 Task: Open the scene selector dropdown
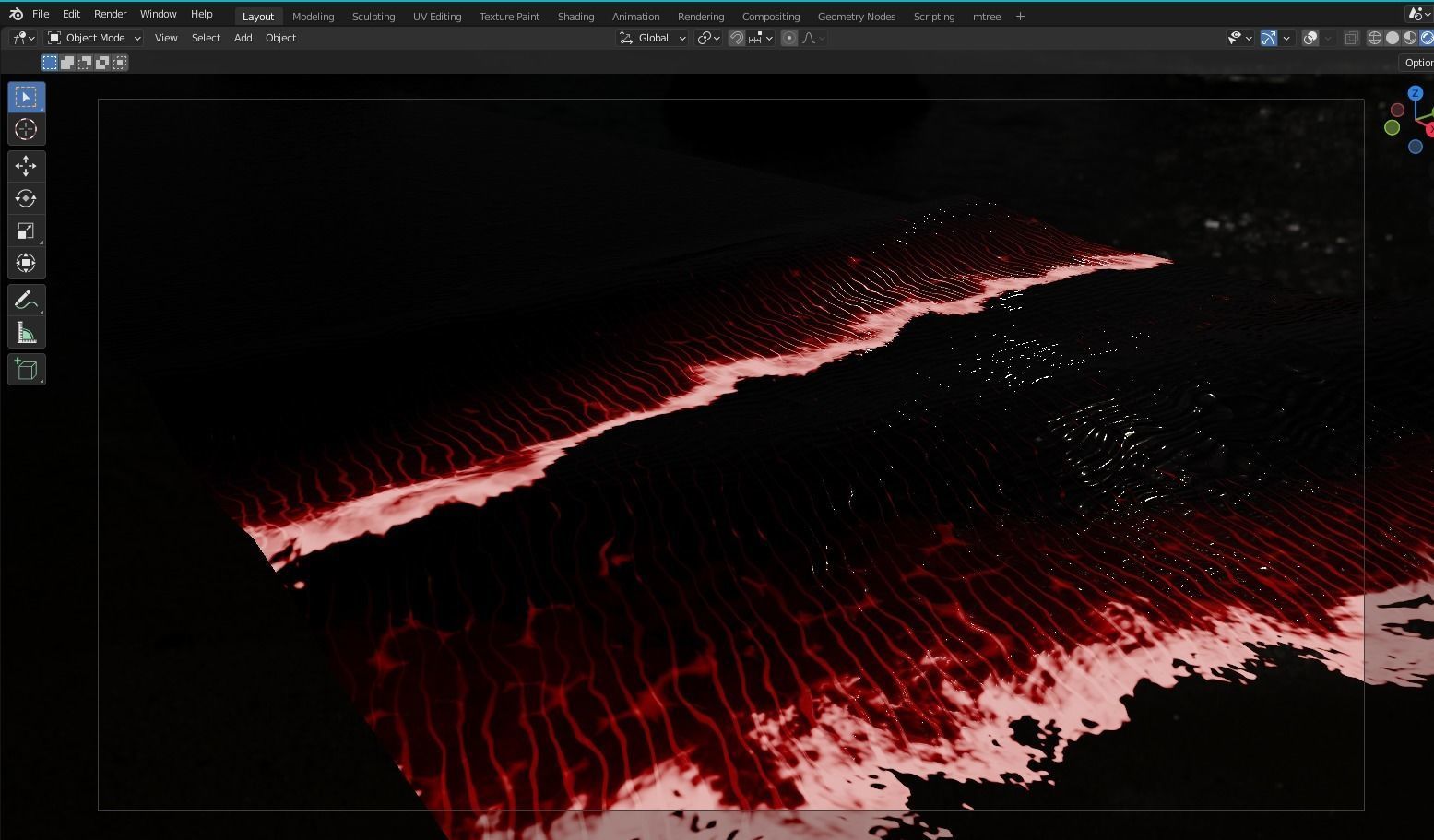(x=1418, y=14)
